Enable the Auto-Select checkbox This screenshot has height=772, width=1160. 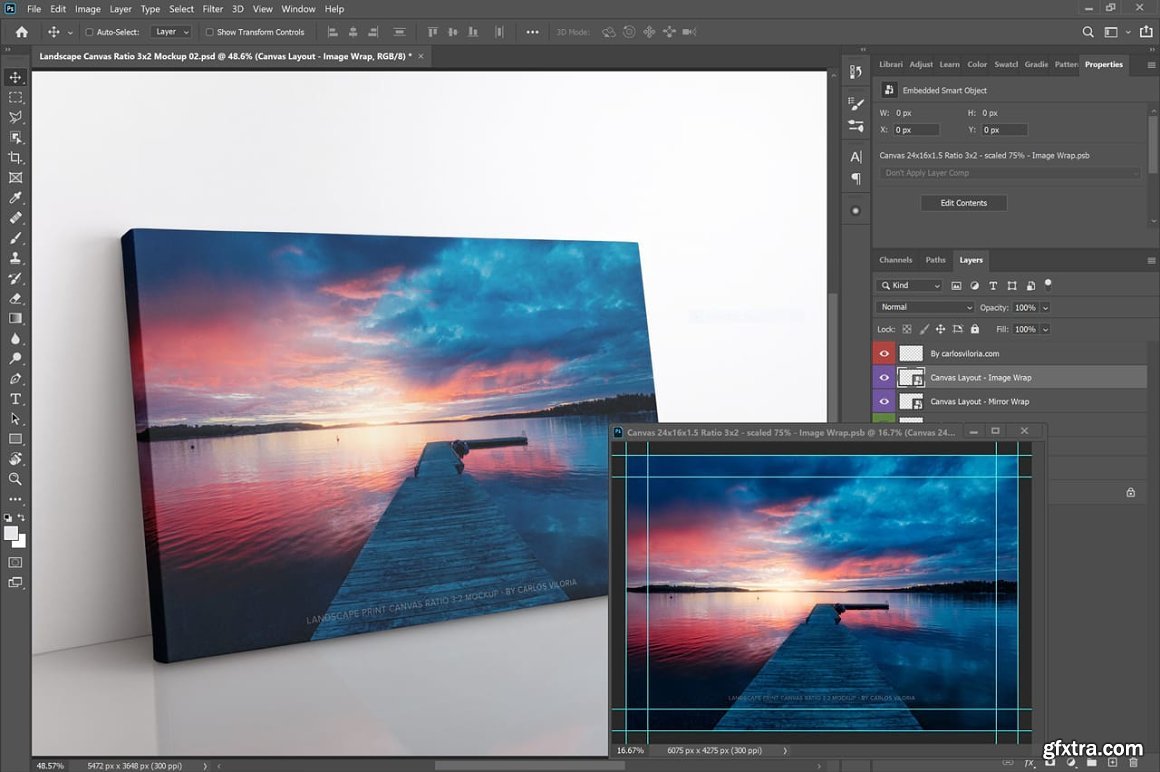tap(89, 32)
